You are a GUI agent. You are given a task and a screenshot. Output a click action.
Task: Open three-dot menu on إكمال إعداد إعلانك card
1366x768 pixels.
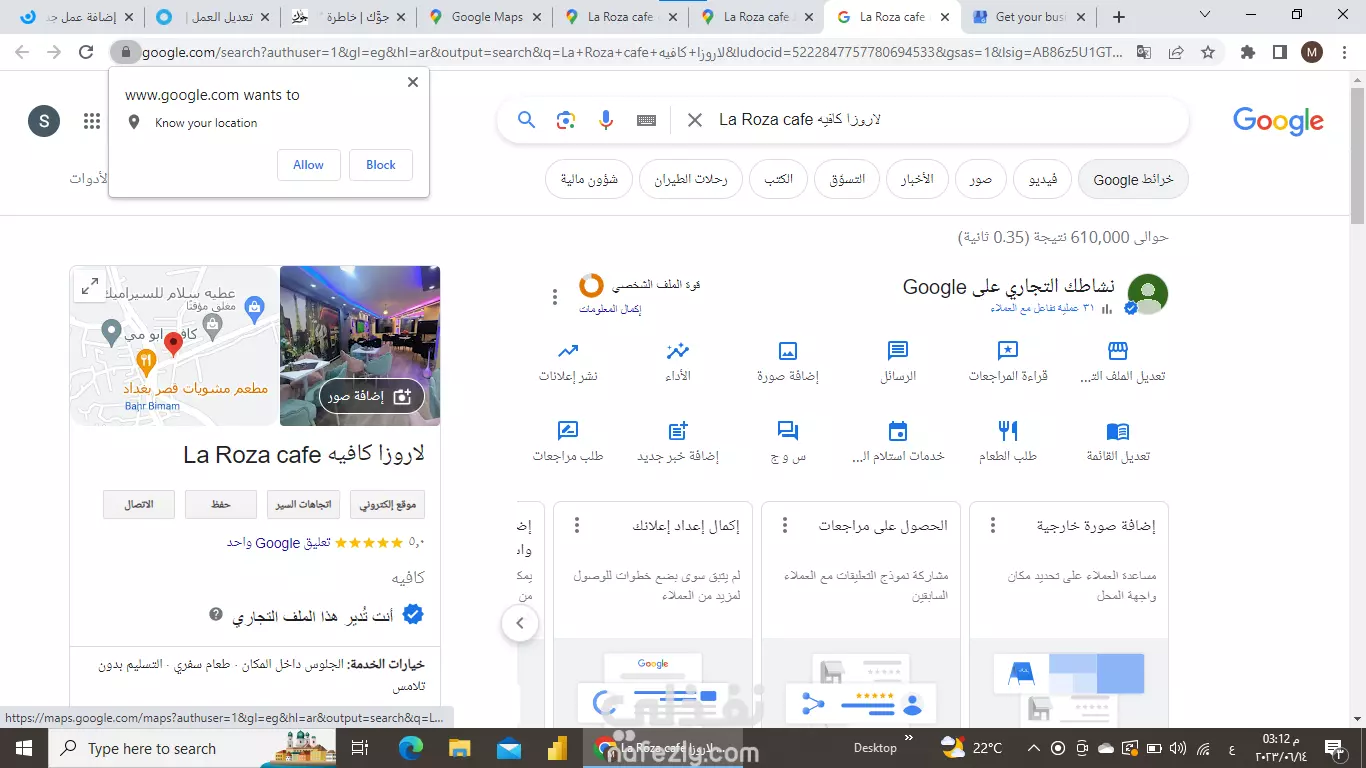click(x=577, y=525)
